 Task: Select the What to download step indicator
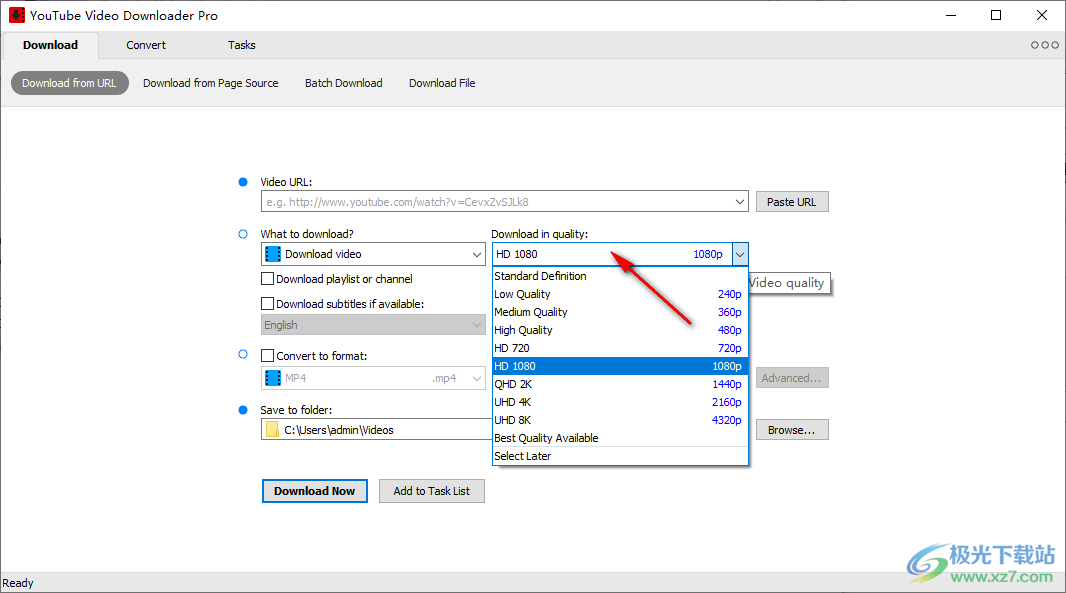pyautogui.click(x=243, y=234)
